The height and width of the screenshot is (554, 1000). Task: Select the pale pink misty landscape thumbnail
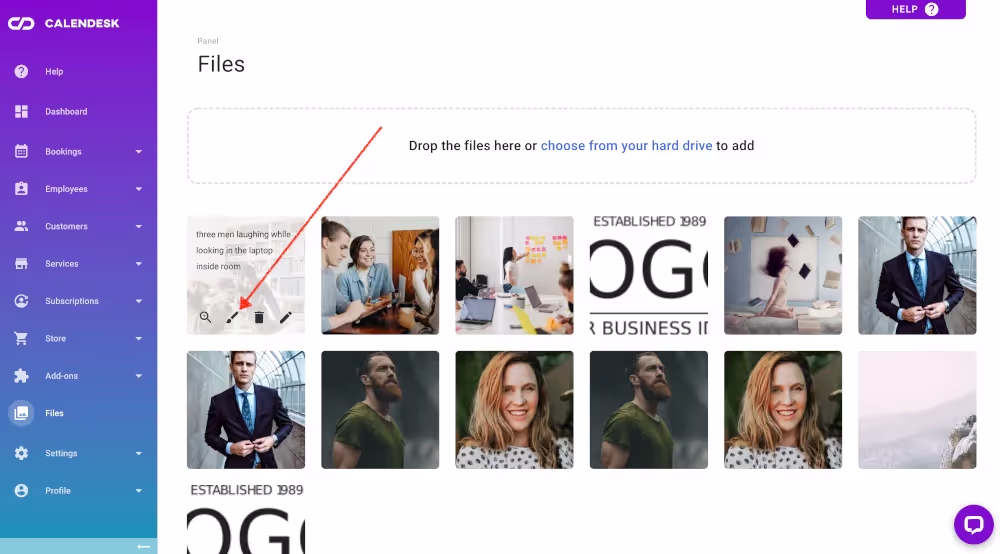point(917,410)
